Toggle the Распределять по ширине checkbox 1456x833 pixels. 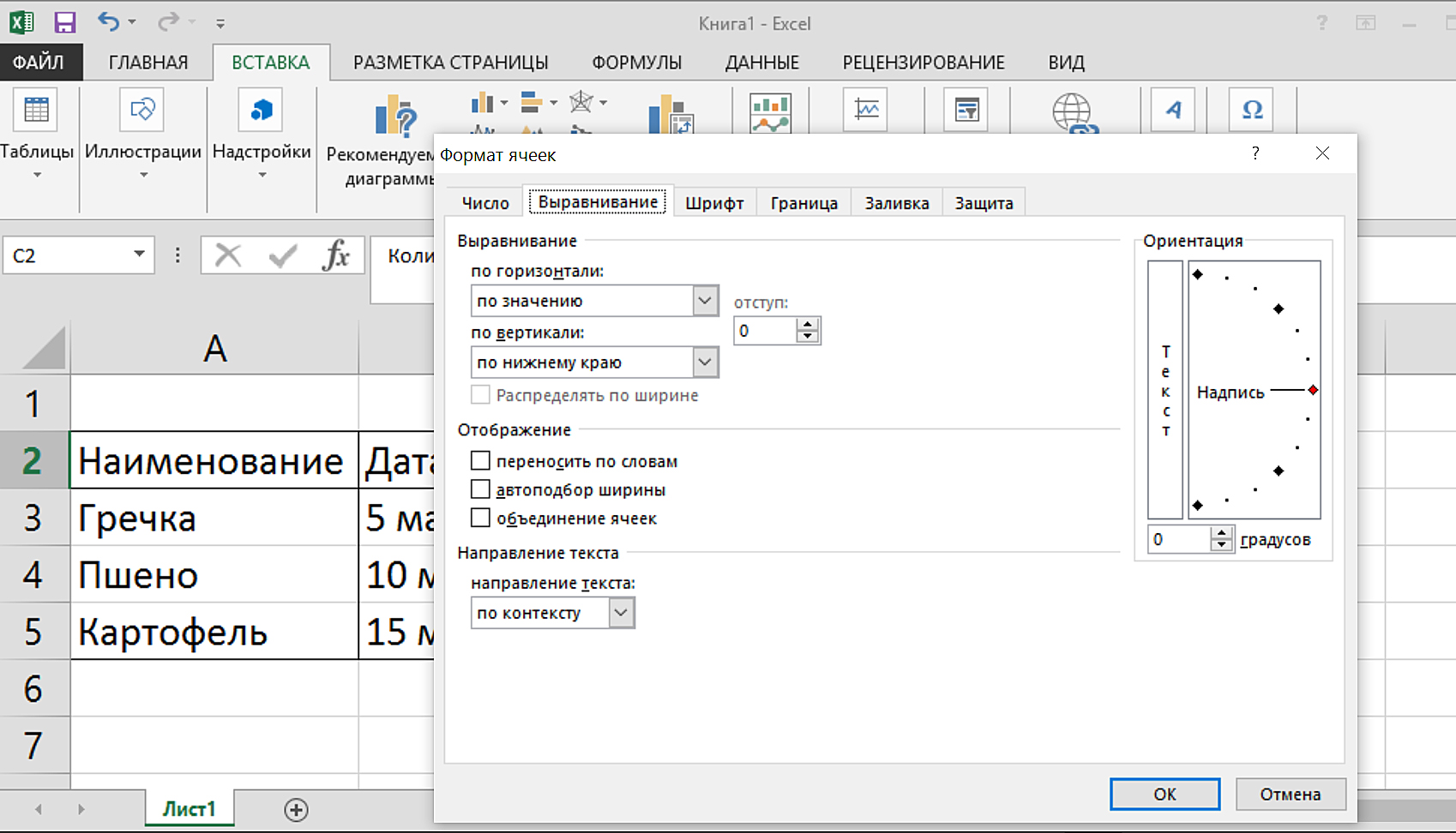(x=480, y=394)
